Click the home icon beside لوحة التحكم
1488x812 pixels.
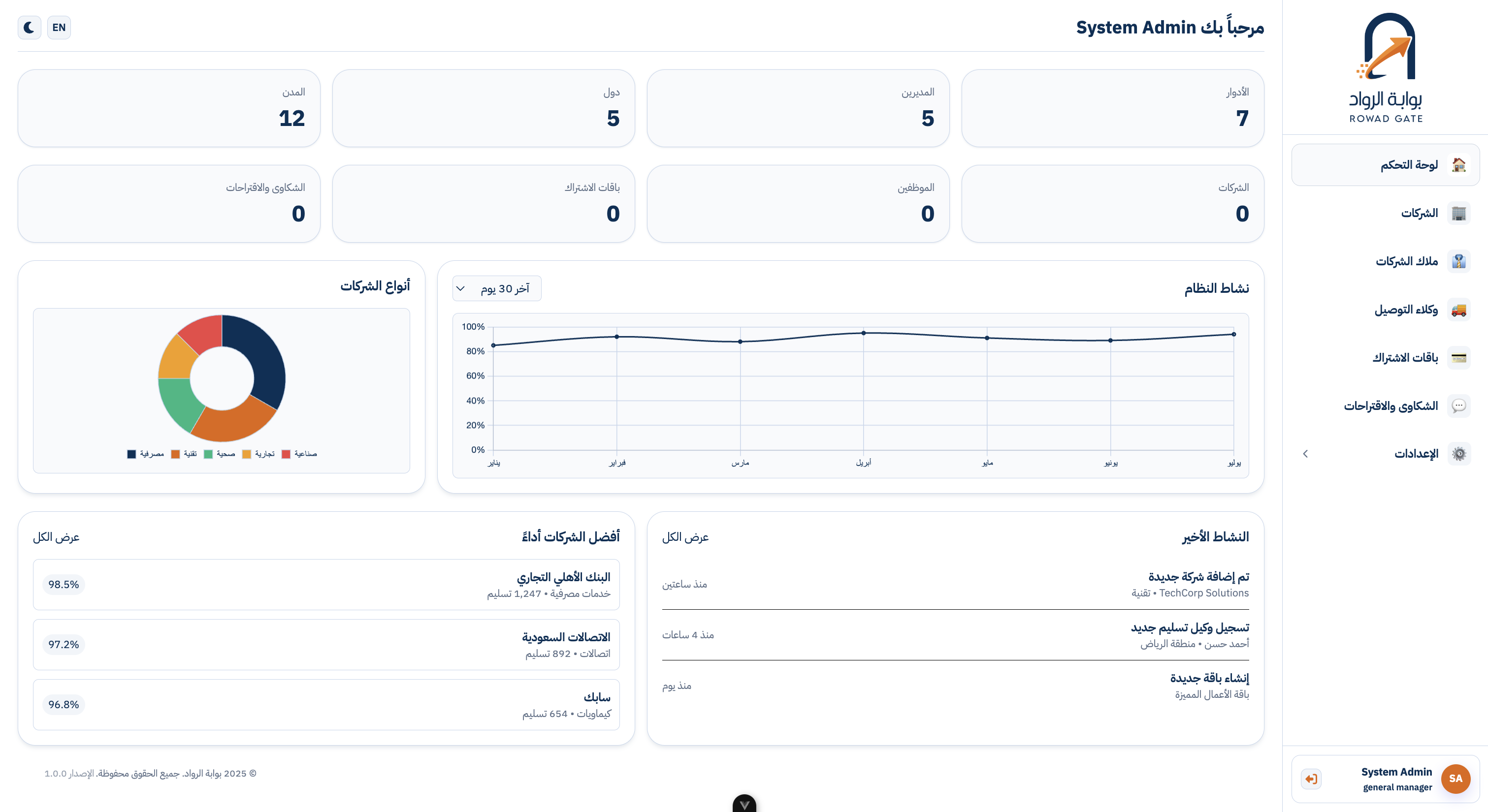point(1458,165)
